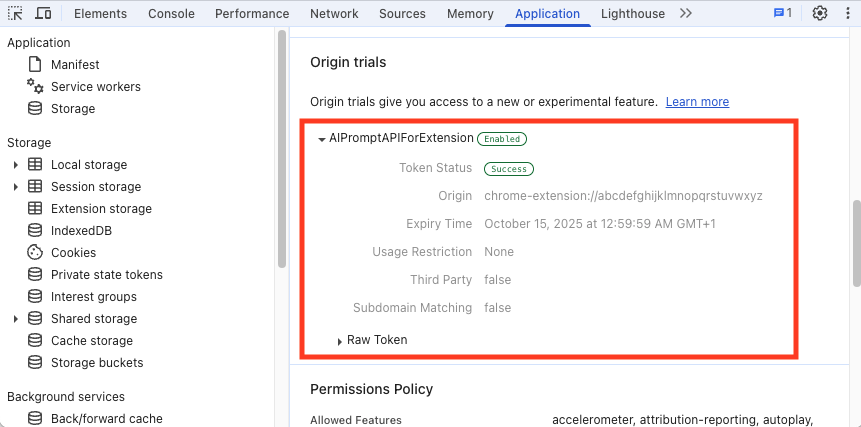Select Back/forward cache in sidebar
The image size is (861, 427).
pyautogui.click(x=106, y=419)
